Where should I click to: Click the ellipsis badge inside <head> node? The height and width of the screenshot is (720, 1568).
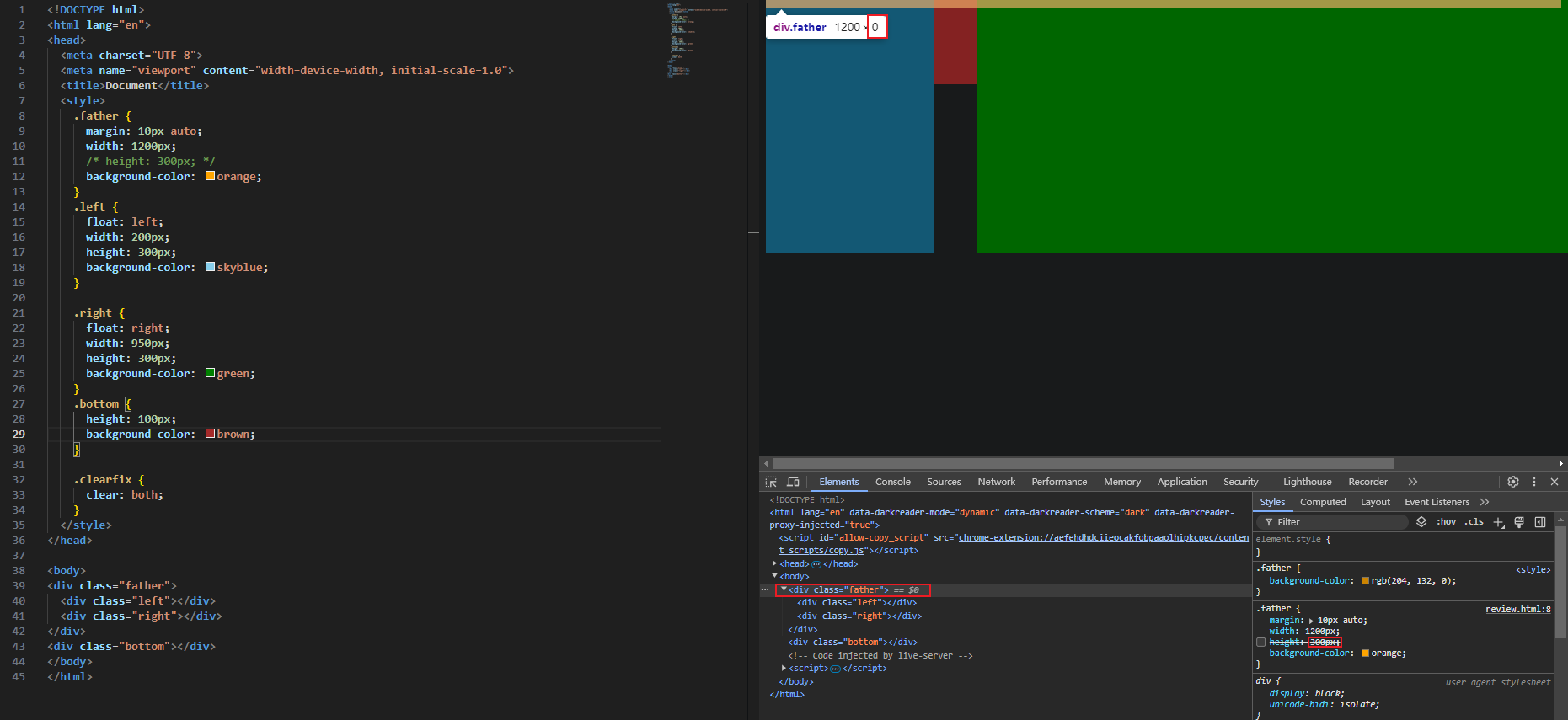(x=816, y=564)
